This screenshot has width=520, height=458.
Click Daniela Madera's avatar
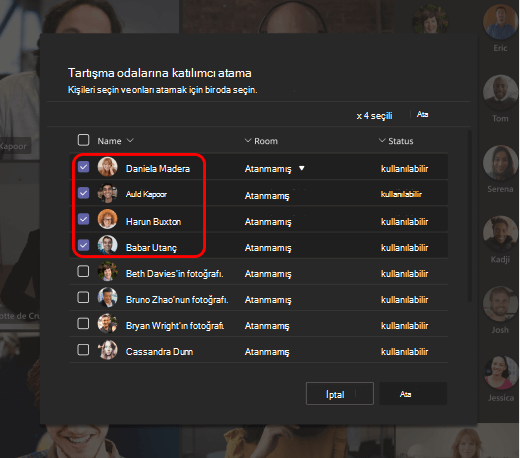click(x=107, y=167)
